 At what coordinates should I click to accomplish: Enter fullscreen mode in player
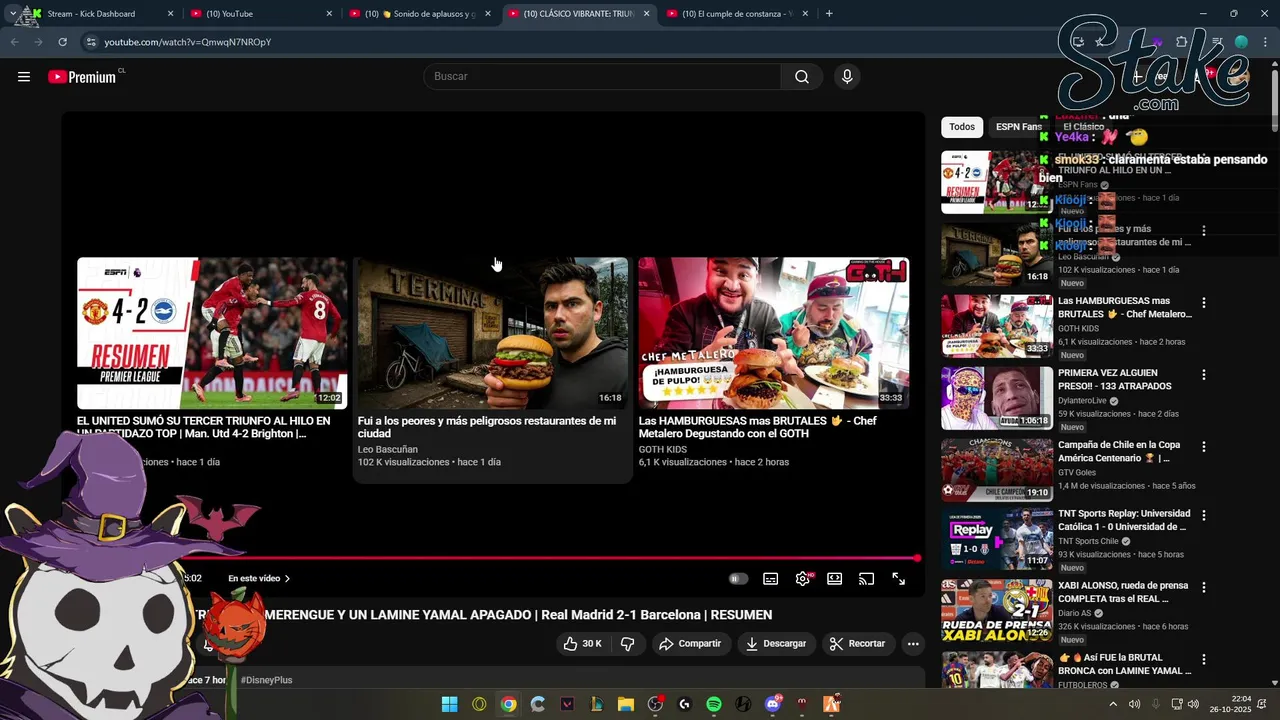[x=899, y=579]
